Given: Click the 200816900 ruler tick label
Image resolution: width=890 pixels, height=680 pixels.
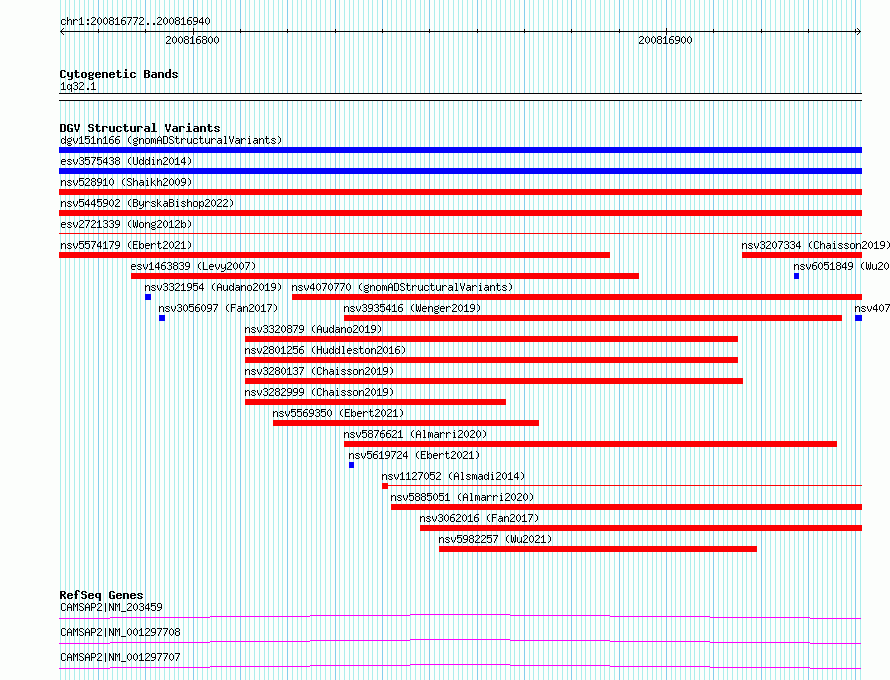Looking at the screenshot, I should [665, 40].
